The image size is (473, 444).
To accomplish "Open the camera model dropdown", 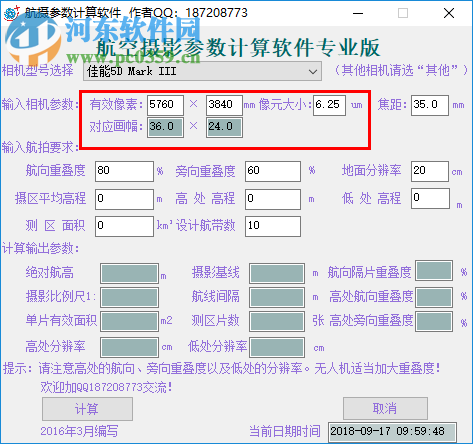I will 202,71.
